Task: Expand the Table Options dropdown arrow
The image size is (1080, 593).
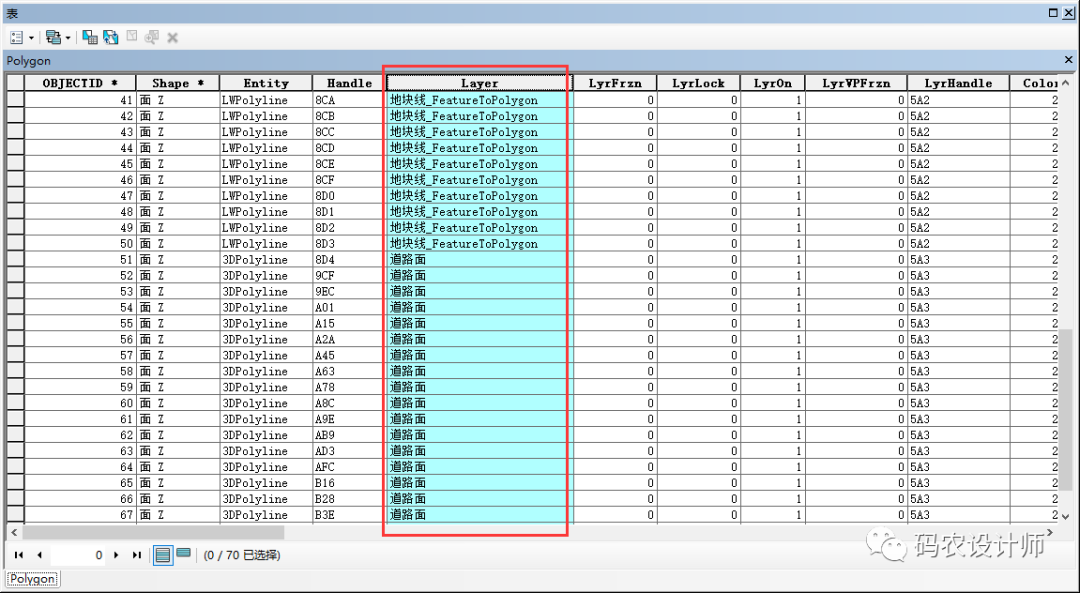Action: click(x=31, y=37)
